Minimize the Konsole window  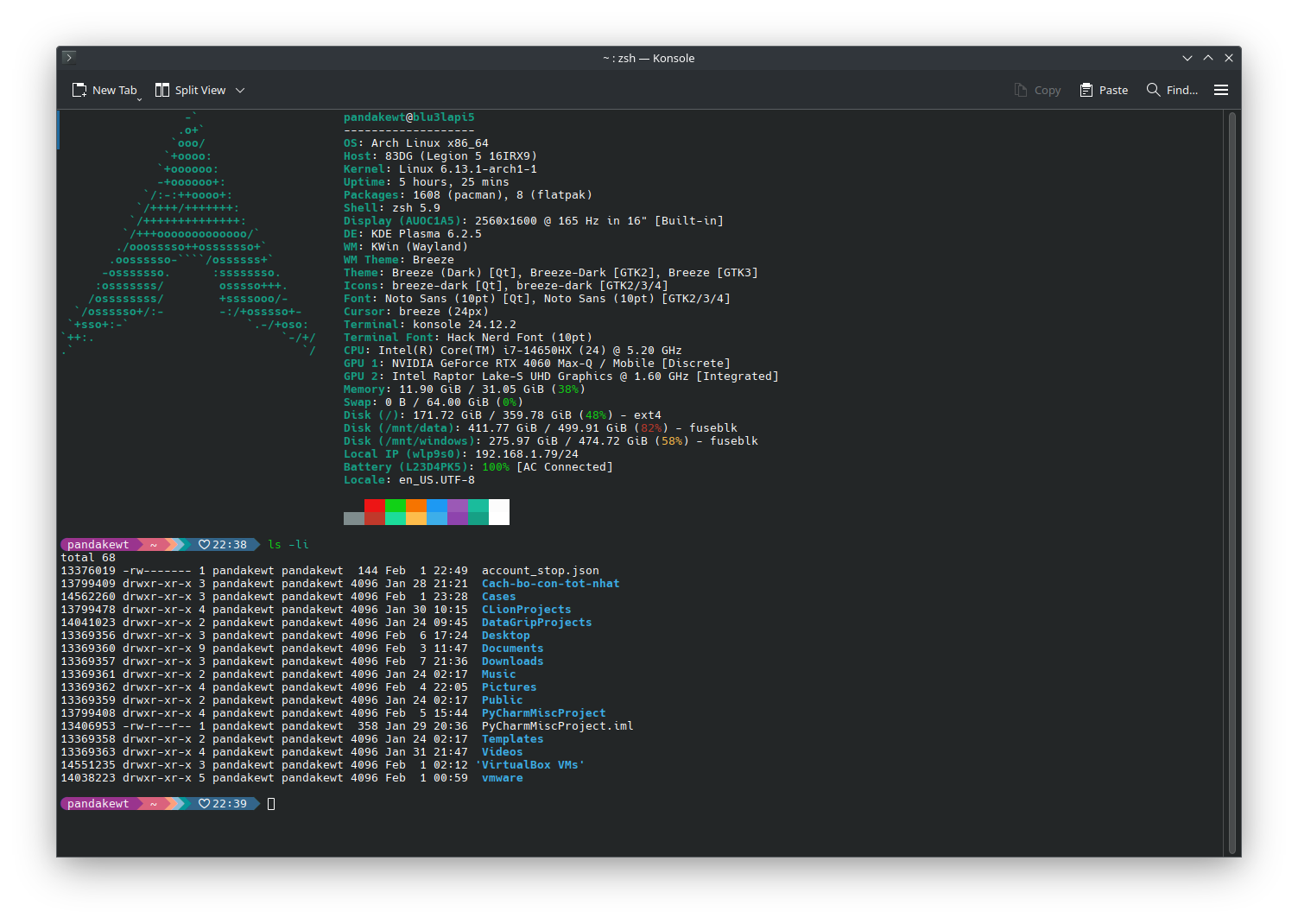(x=1187, y=58)
